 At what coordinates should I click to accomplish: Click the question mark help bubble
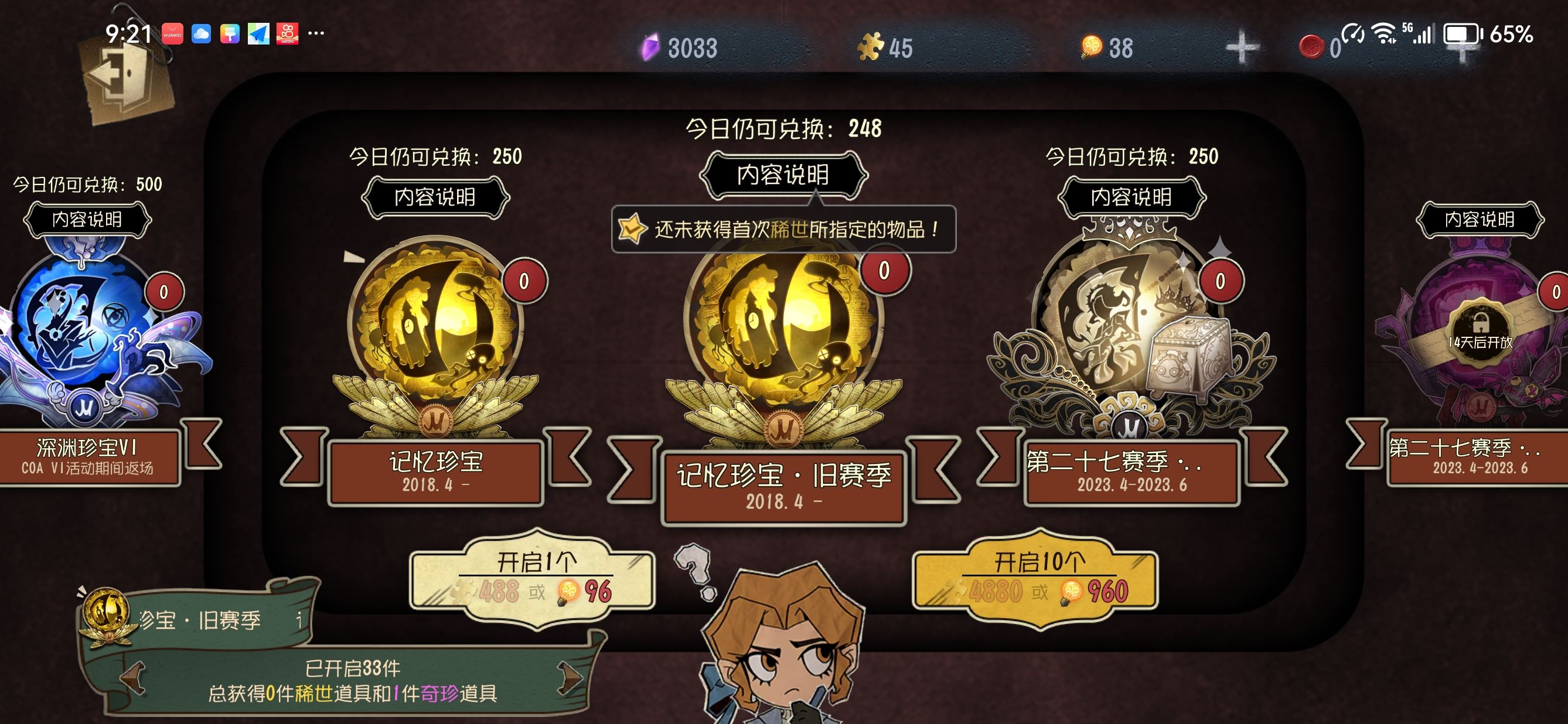[x=696, y=570]
